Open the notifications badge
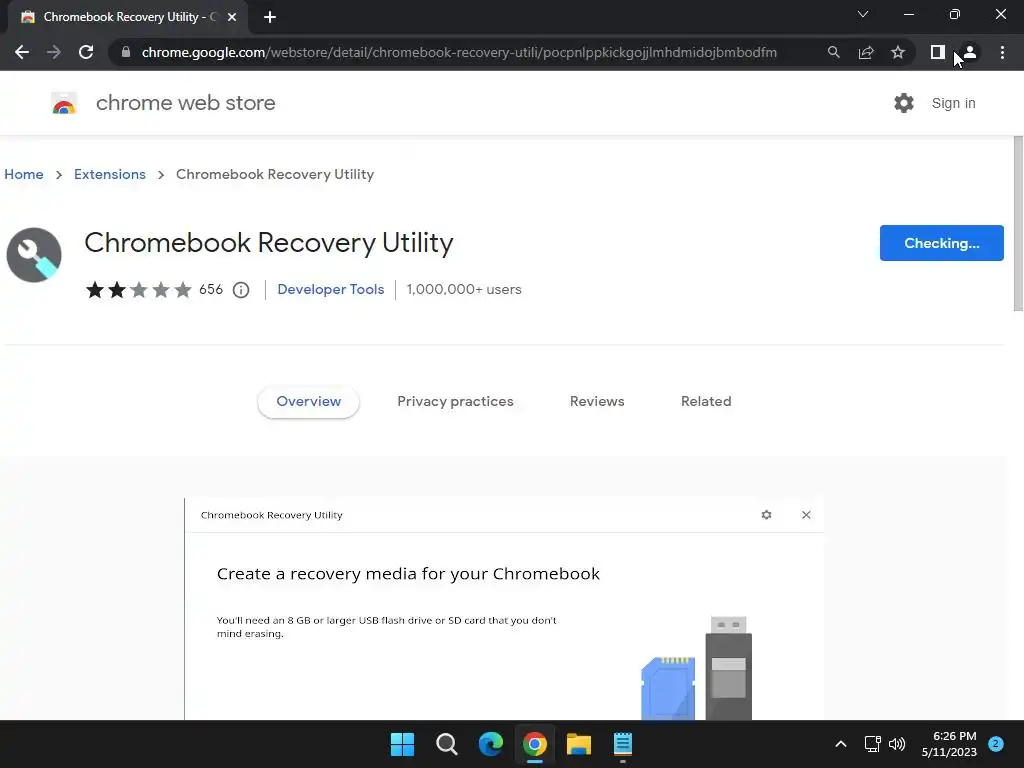 pos(996,743)
